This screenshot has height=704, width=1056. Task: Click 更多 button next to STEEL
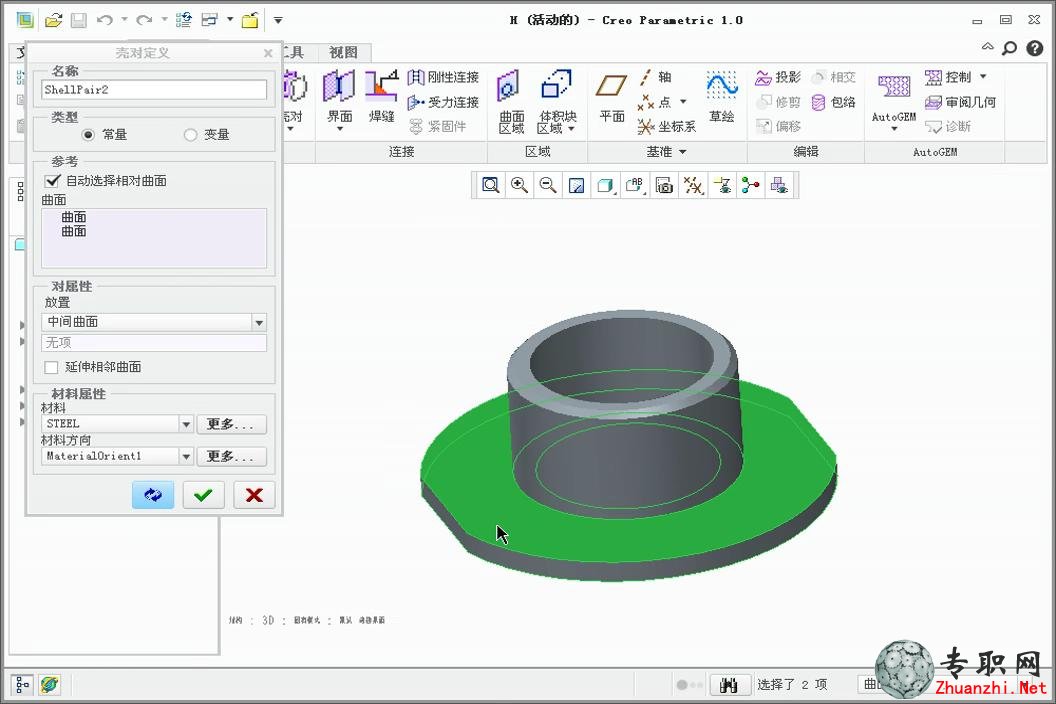[x=232, y=424]
